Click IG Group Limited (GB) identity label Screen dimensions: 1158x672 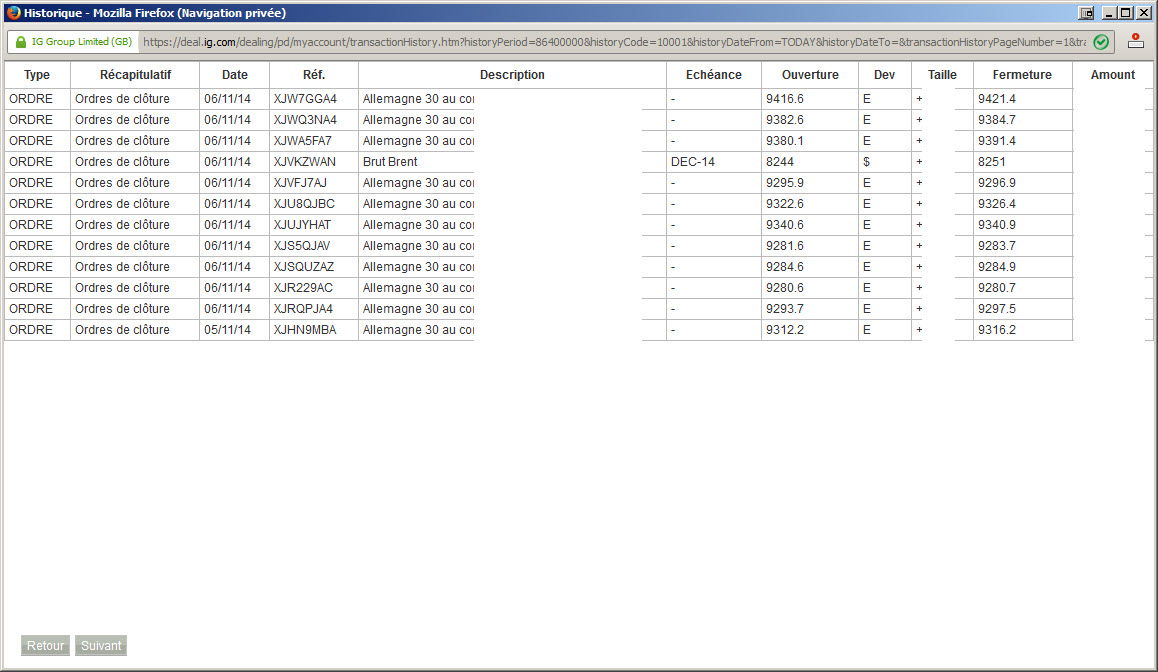pos(82,42)
